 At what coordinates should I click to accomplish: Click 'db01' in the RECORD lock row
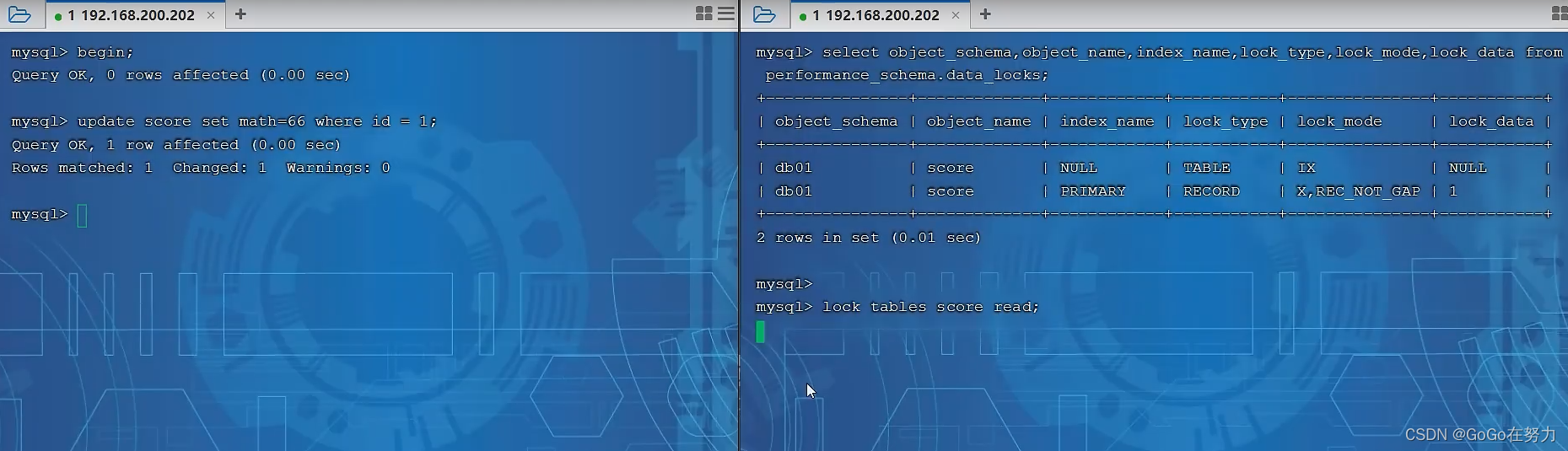pyautogui.click(x=793, y=191)
